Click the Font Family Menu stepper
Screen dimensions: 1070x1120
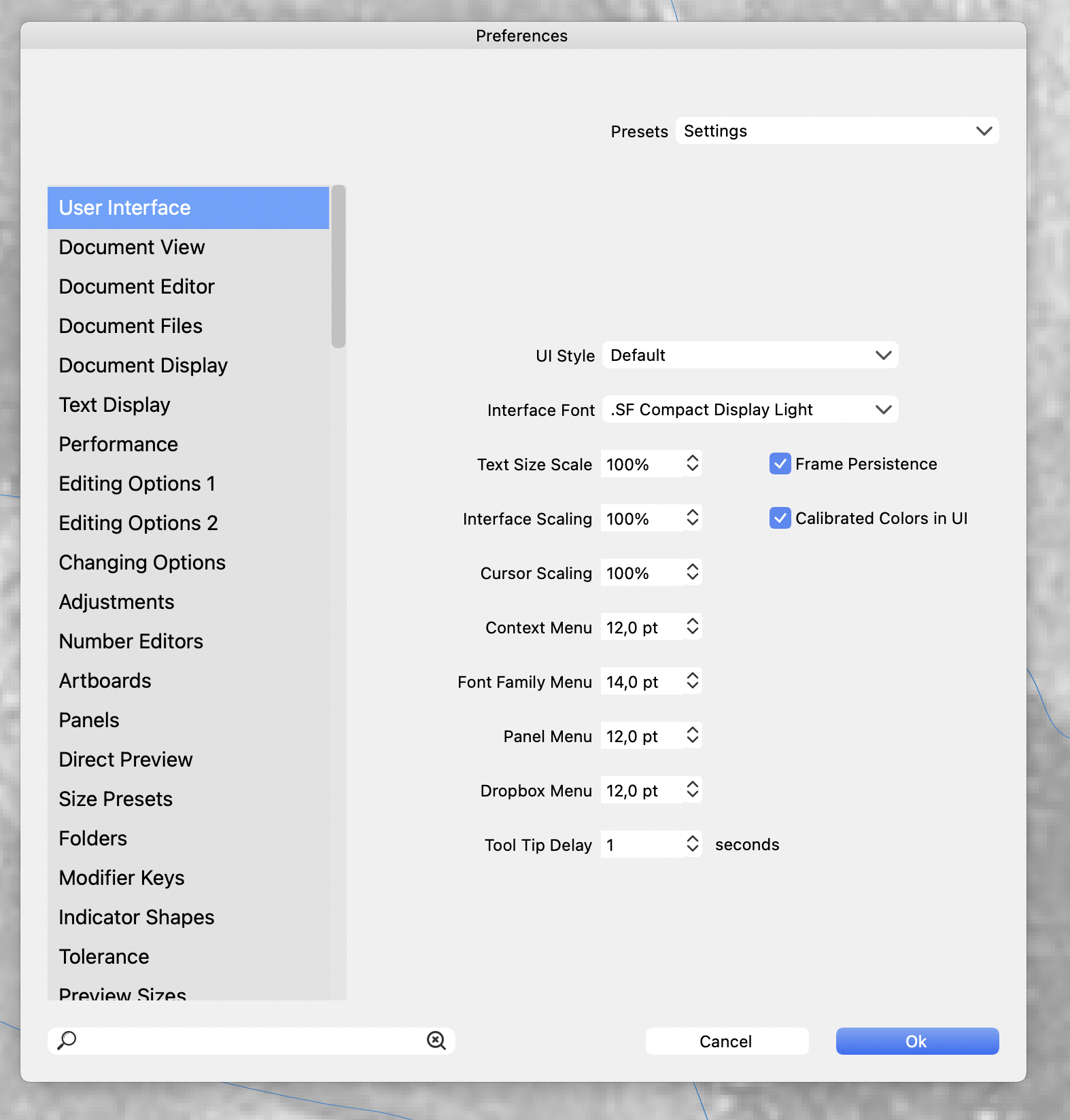(x=692, y=681)
